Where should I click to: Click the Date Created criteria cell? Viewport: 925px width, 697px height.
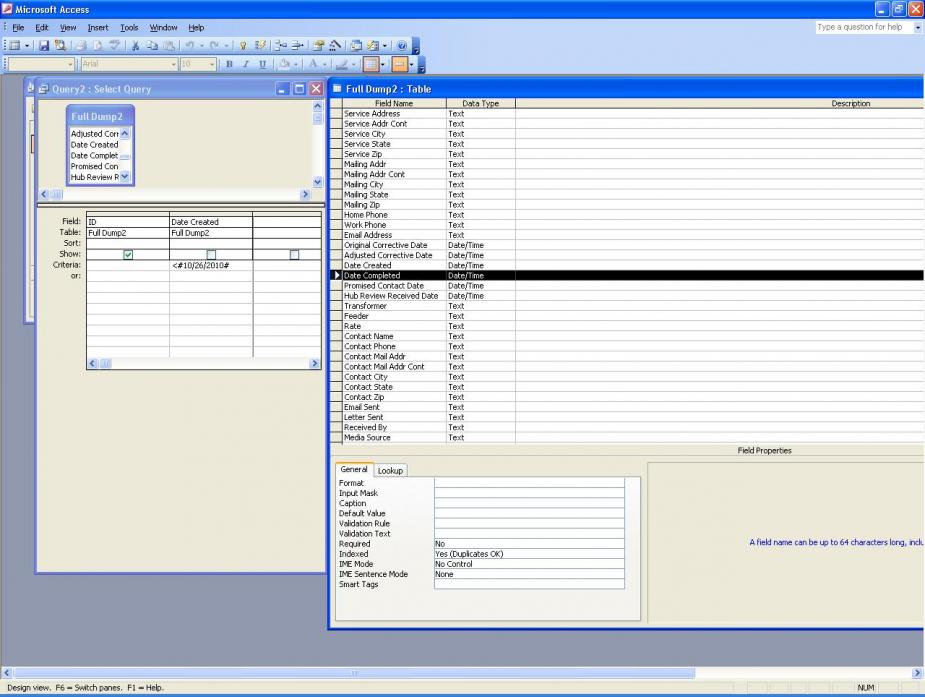point(210,265)
